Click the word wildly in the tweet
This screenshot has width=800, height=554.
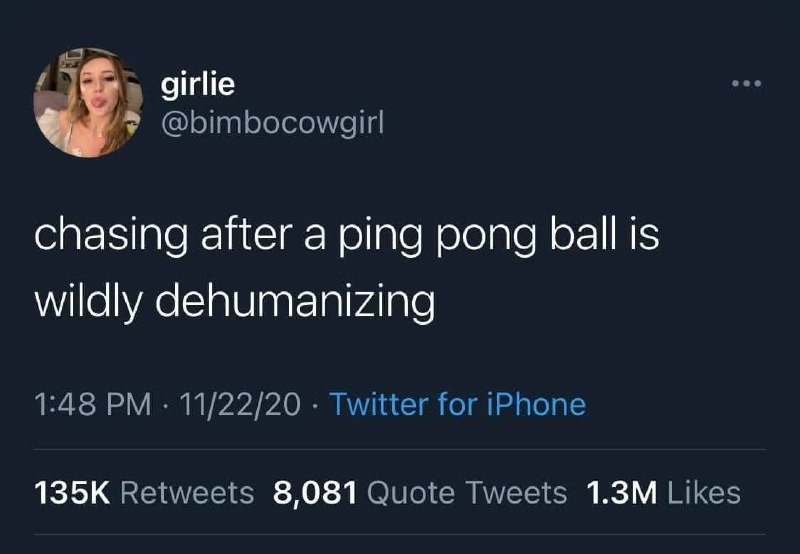88,301
